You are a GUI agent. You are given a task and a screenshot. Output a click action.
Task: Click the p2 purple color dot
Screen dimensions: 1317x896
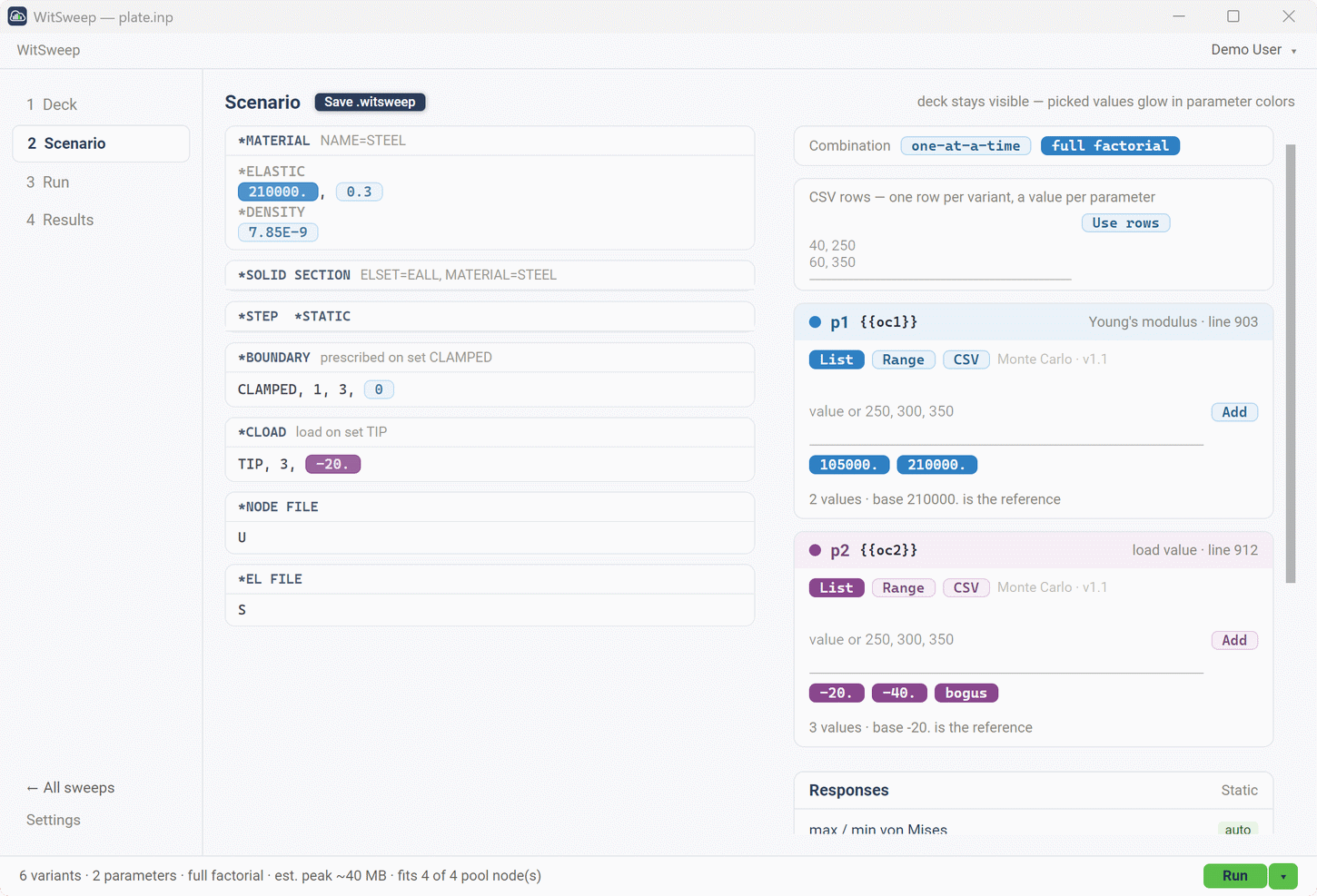click(x=815, y=550)
